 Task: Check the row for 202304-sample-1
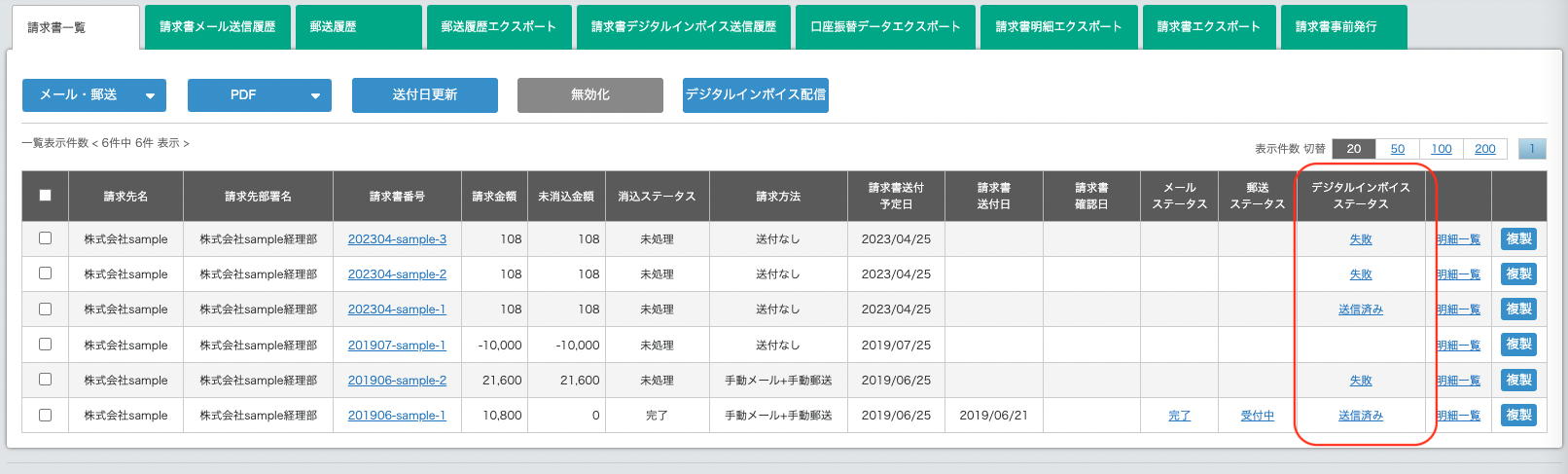[45, 309]
